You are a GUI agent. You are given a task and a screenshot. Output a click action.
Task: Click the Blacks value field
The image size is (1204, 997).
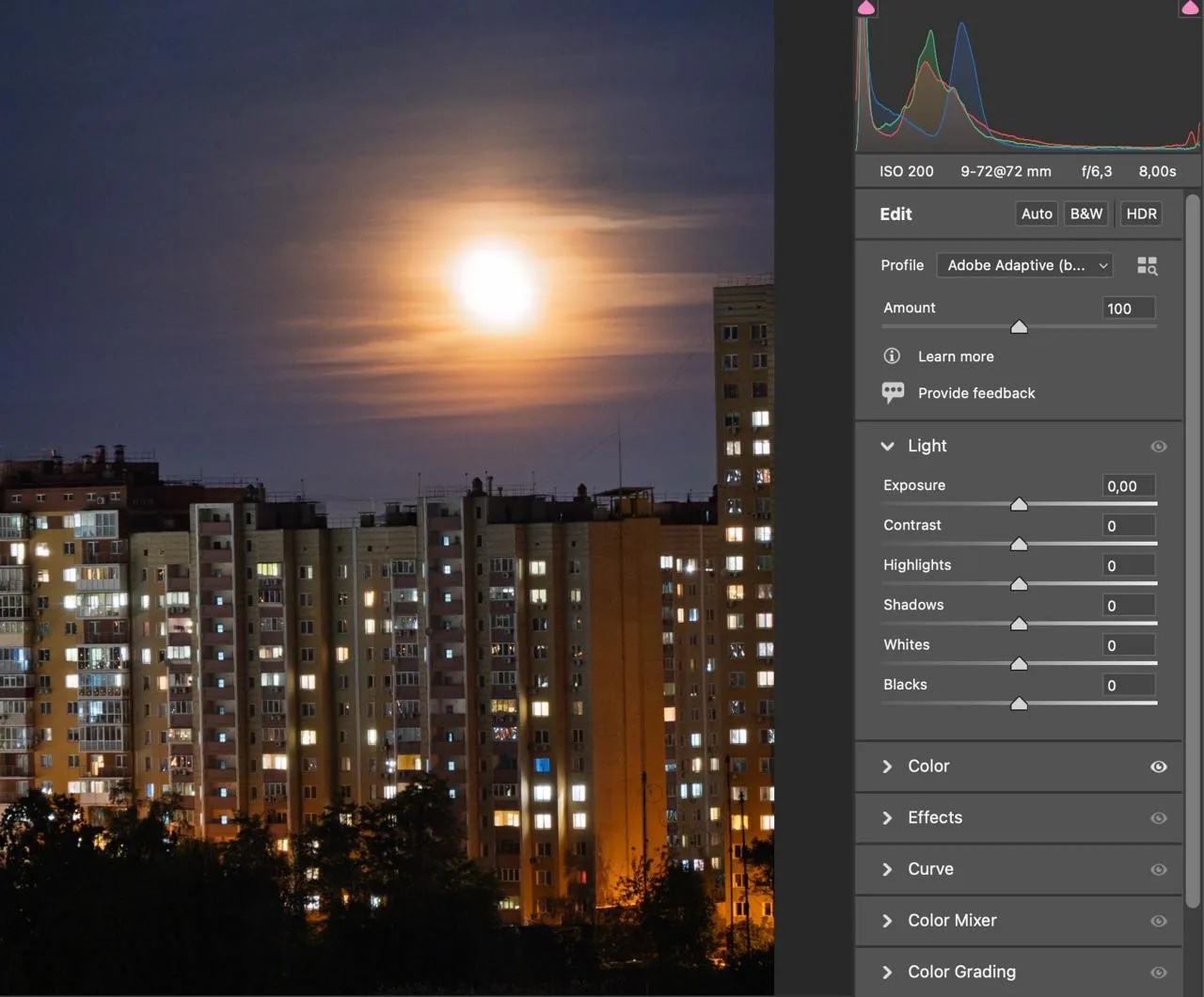point(1129,686)
